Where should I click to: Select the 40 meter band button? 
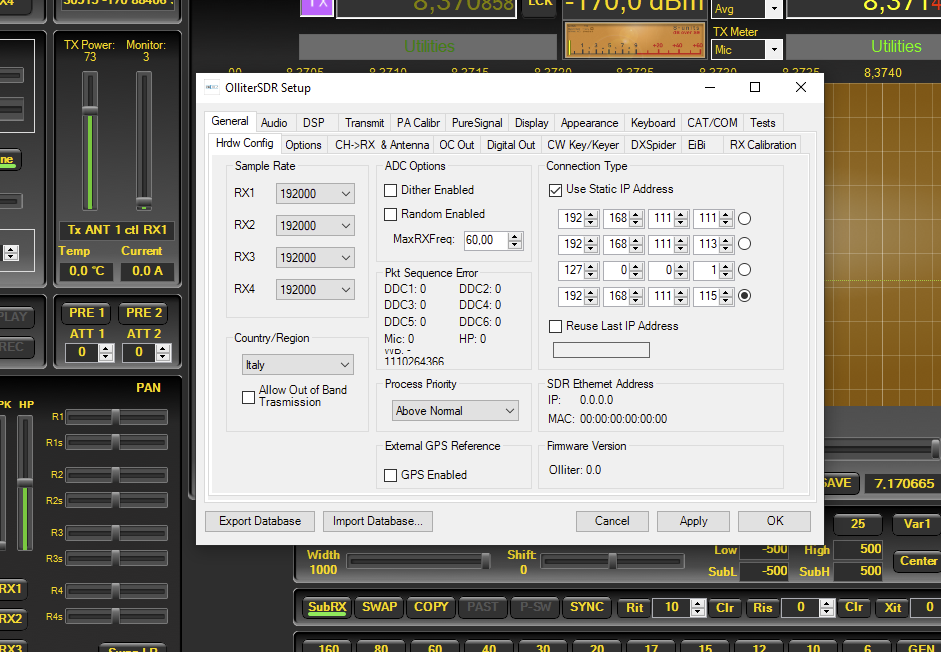487,647
